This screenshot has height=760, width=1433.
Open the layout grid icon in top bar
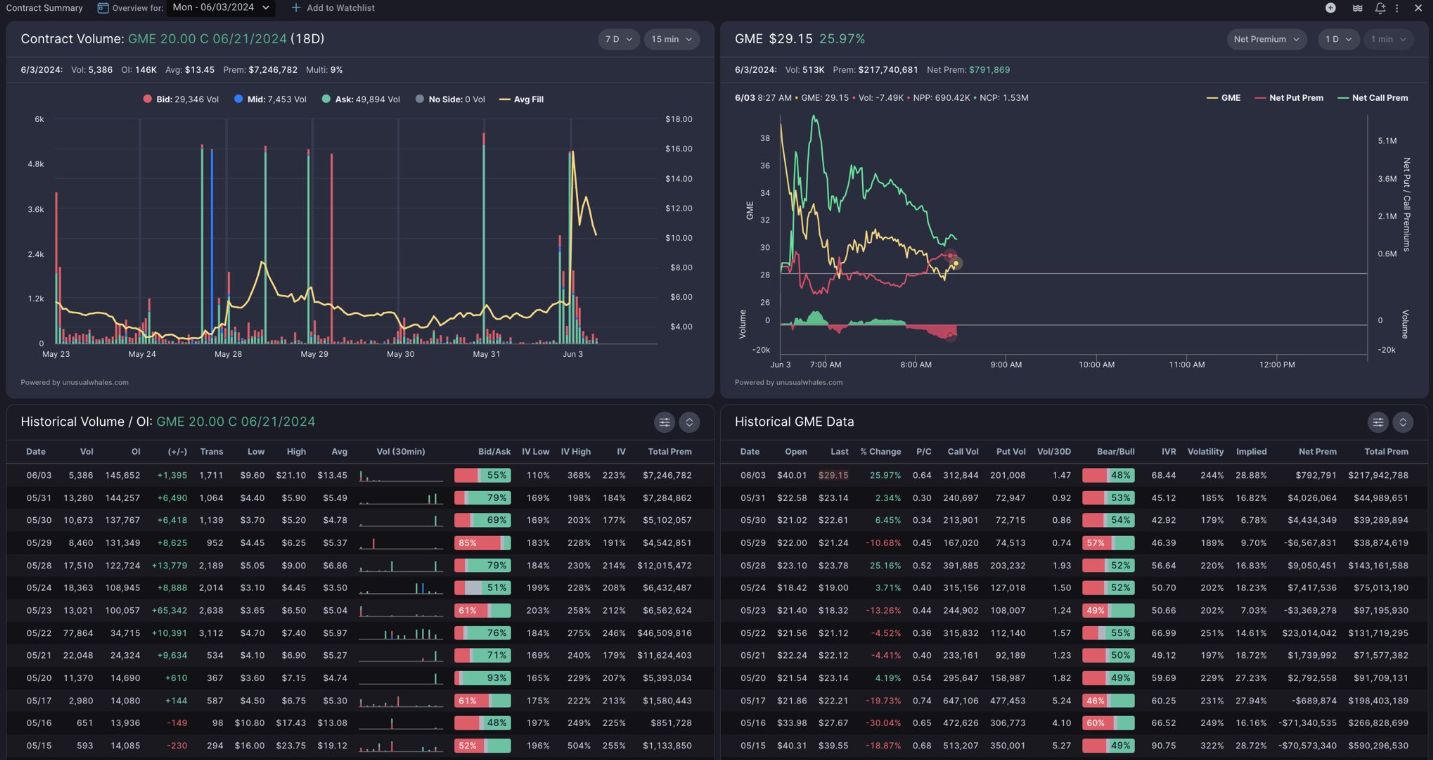(x=1357, y=8)
